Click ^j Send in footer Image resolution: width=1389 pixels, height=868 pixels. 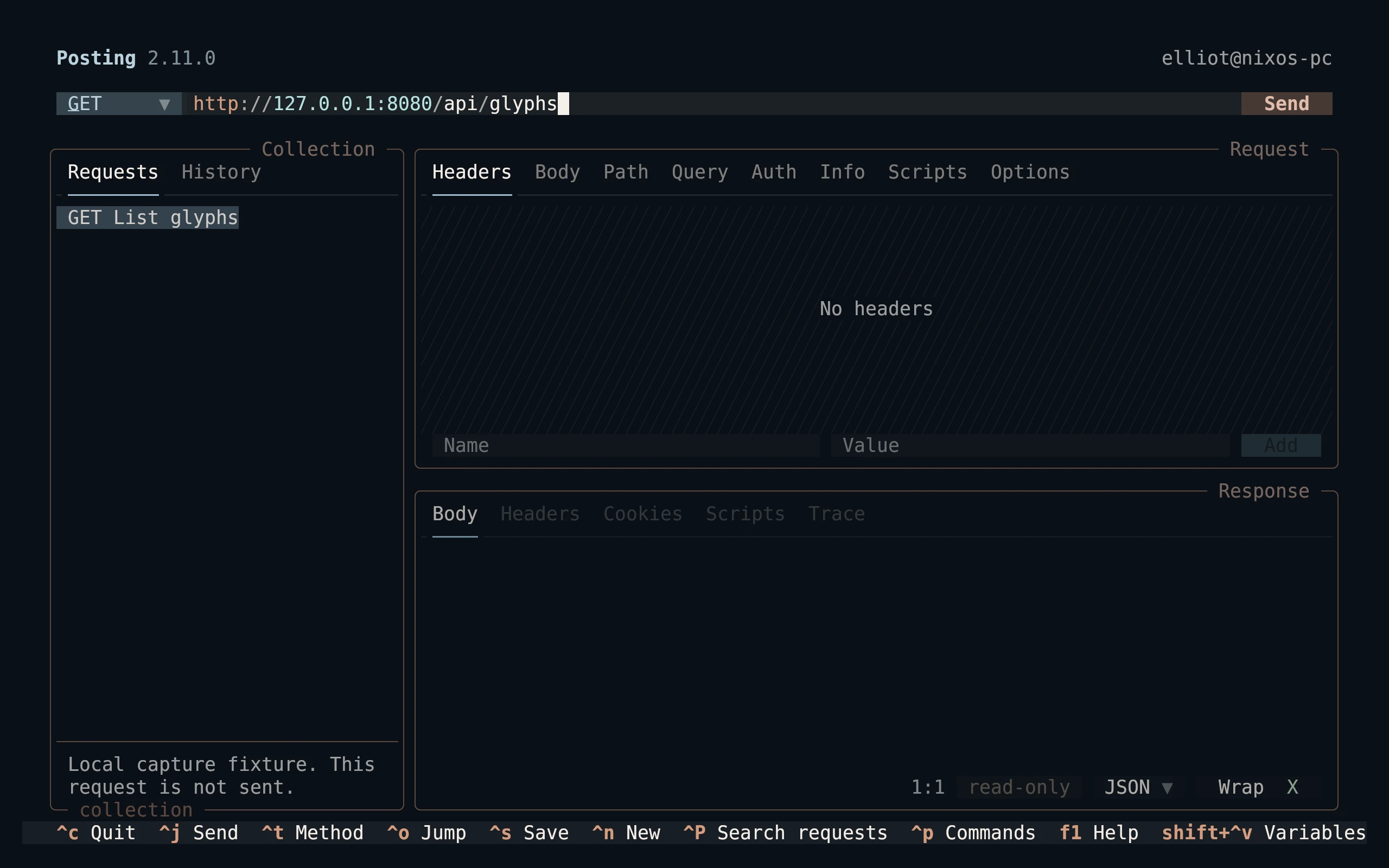click(x=199, y=832)
